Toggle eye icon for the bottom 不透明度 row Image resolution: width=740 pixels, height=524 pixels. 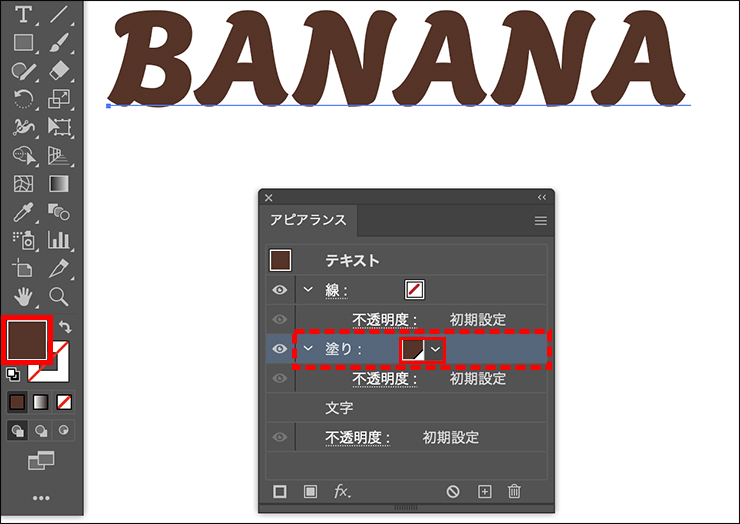(280, 437)
